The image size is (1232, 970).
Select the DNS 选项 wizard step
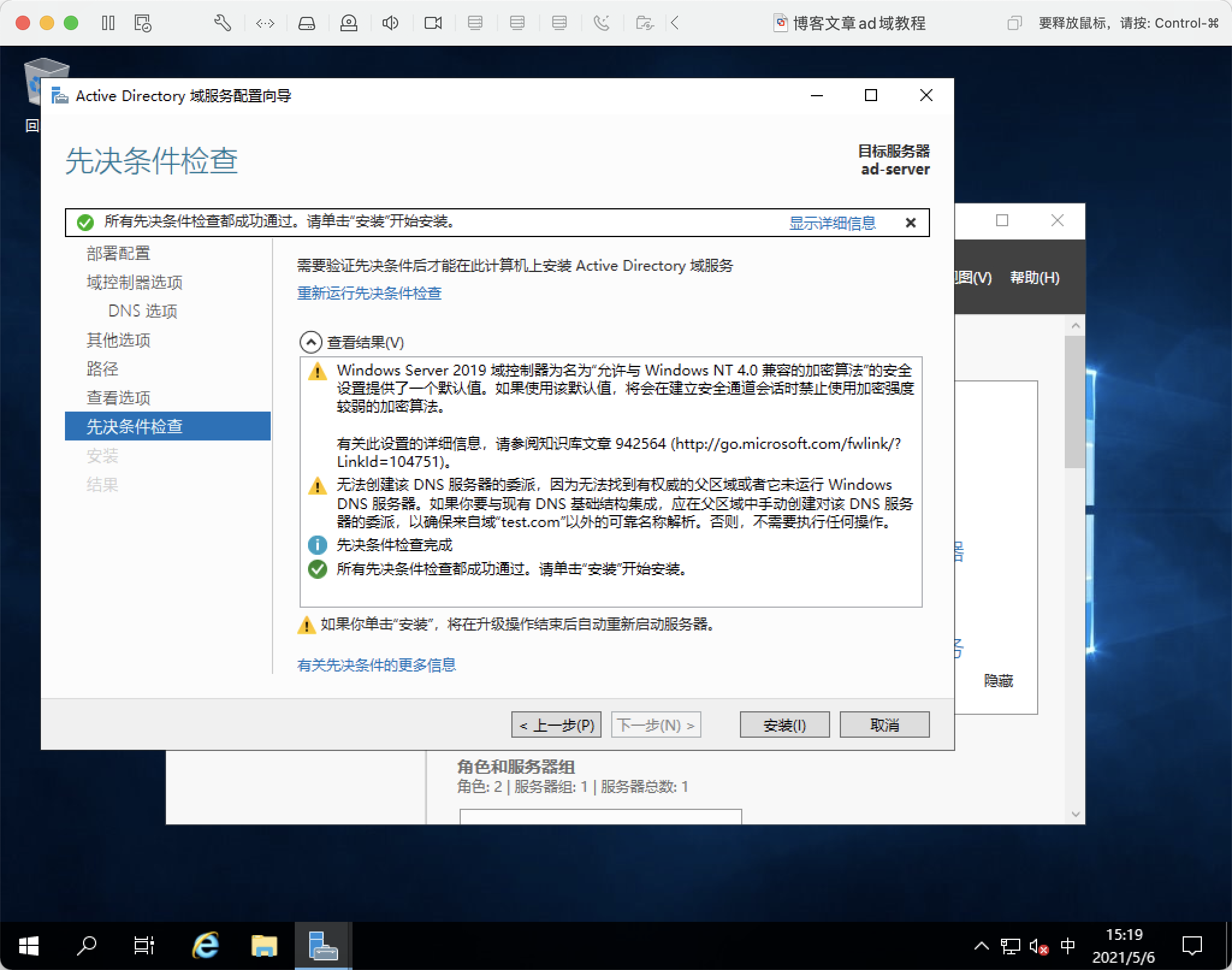tap(143, 311)
